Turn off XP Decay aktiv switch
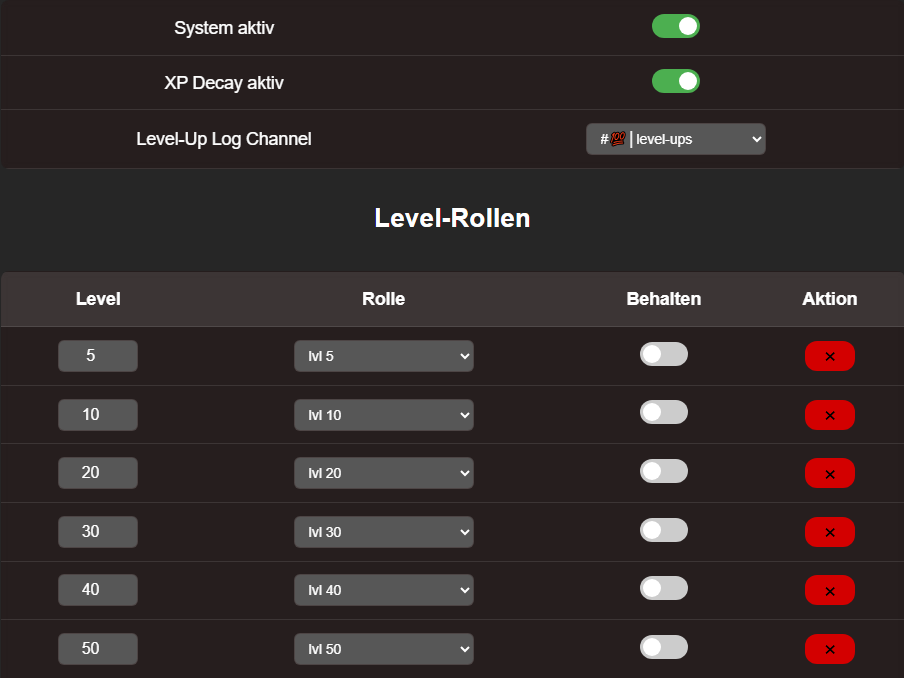This screenshot has width=904, height=678. [675, 81]
